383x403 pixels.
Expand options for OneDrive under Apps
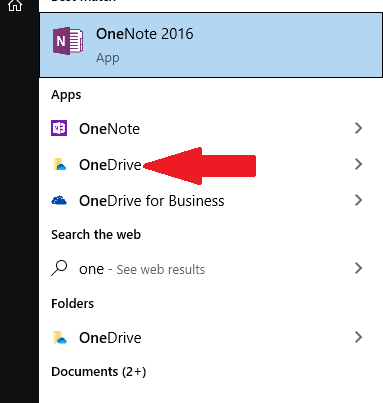point(358,164)
